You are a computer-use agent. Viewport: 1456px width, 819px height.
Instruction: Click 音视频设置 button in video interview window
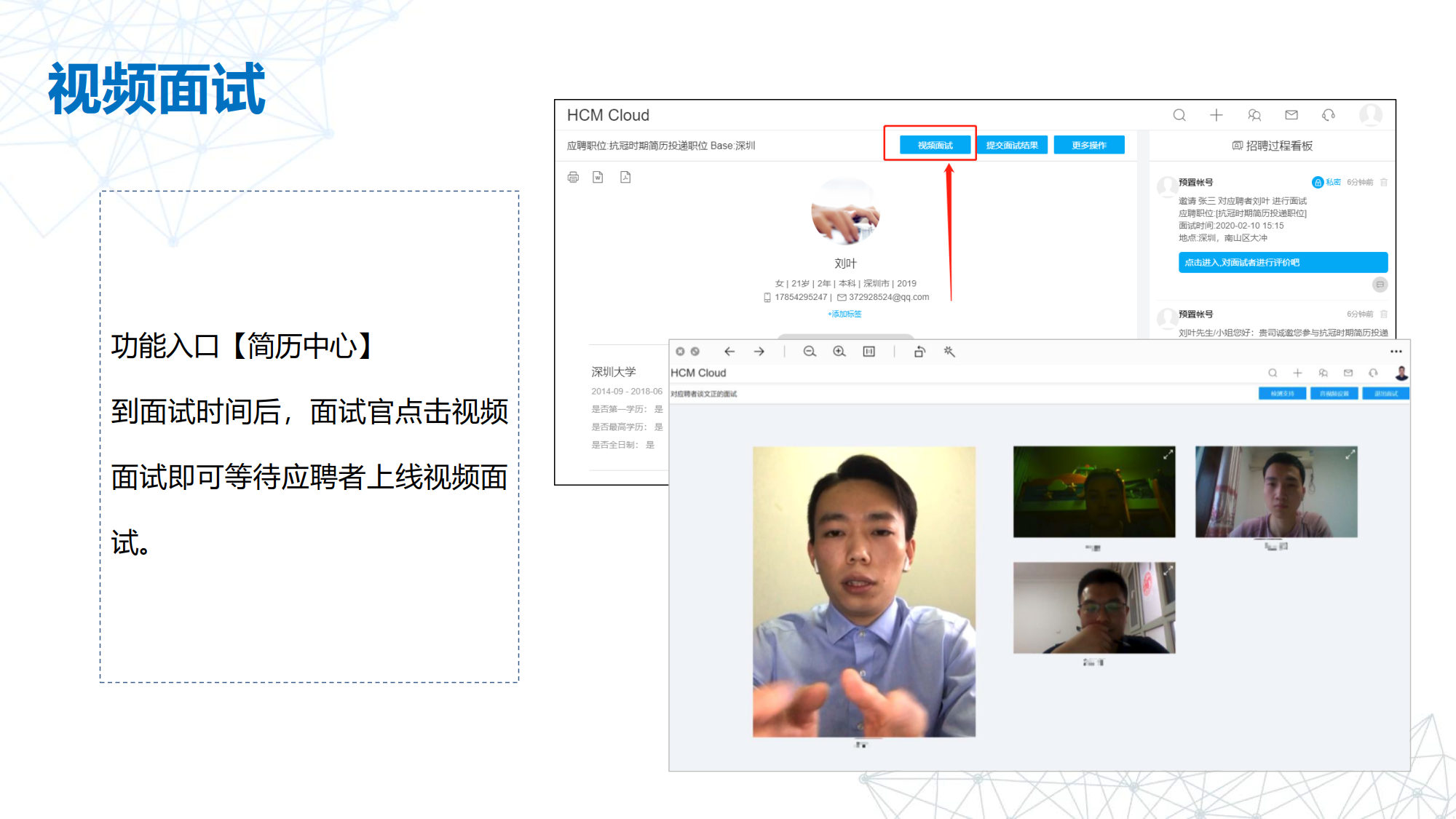click(1334, 393)
